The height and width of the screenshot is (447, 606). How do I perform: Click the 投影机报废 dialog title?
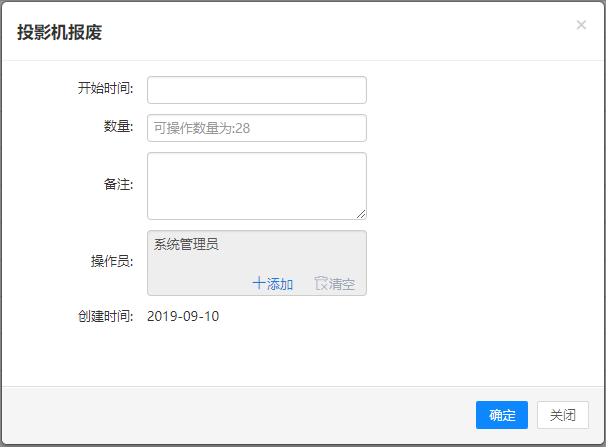click(59, 32)
